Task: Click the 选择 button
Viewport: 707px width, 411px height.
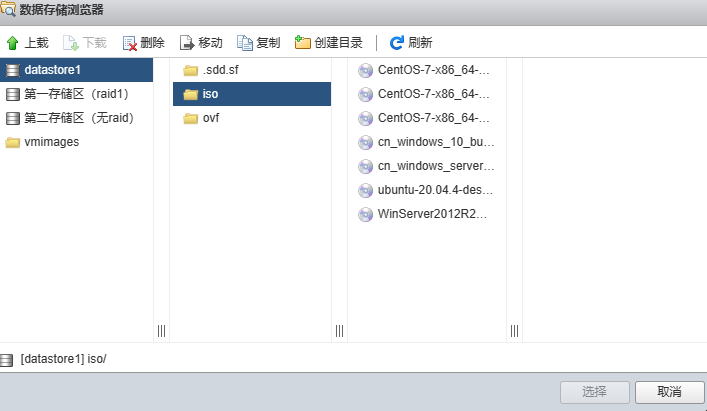Action: pos(595,392)
